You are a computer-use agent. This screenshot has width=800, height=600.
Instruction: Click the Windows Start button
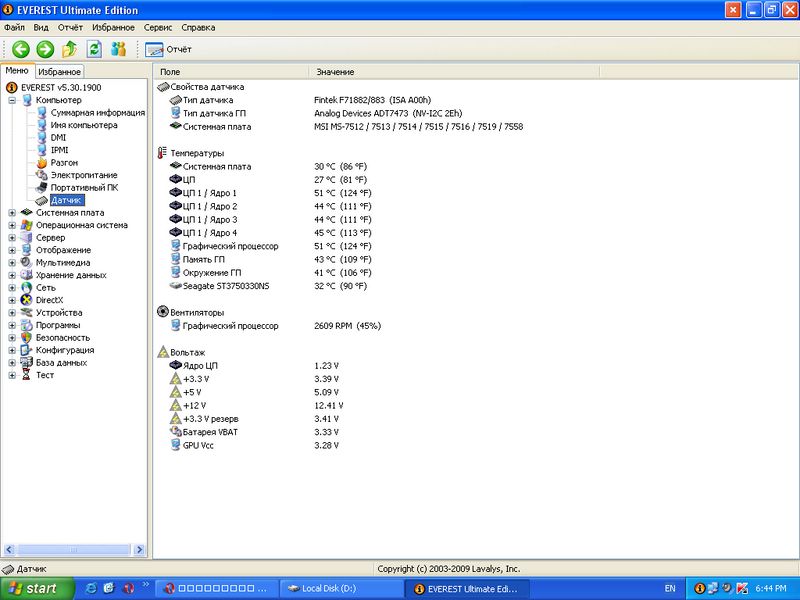click(30, 589)
